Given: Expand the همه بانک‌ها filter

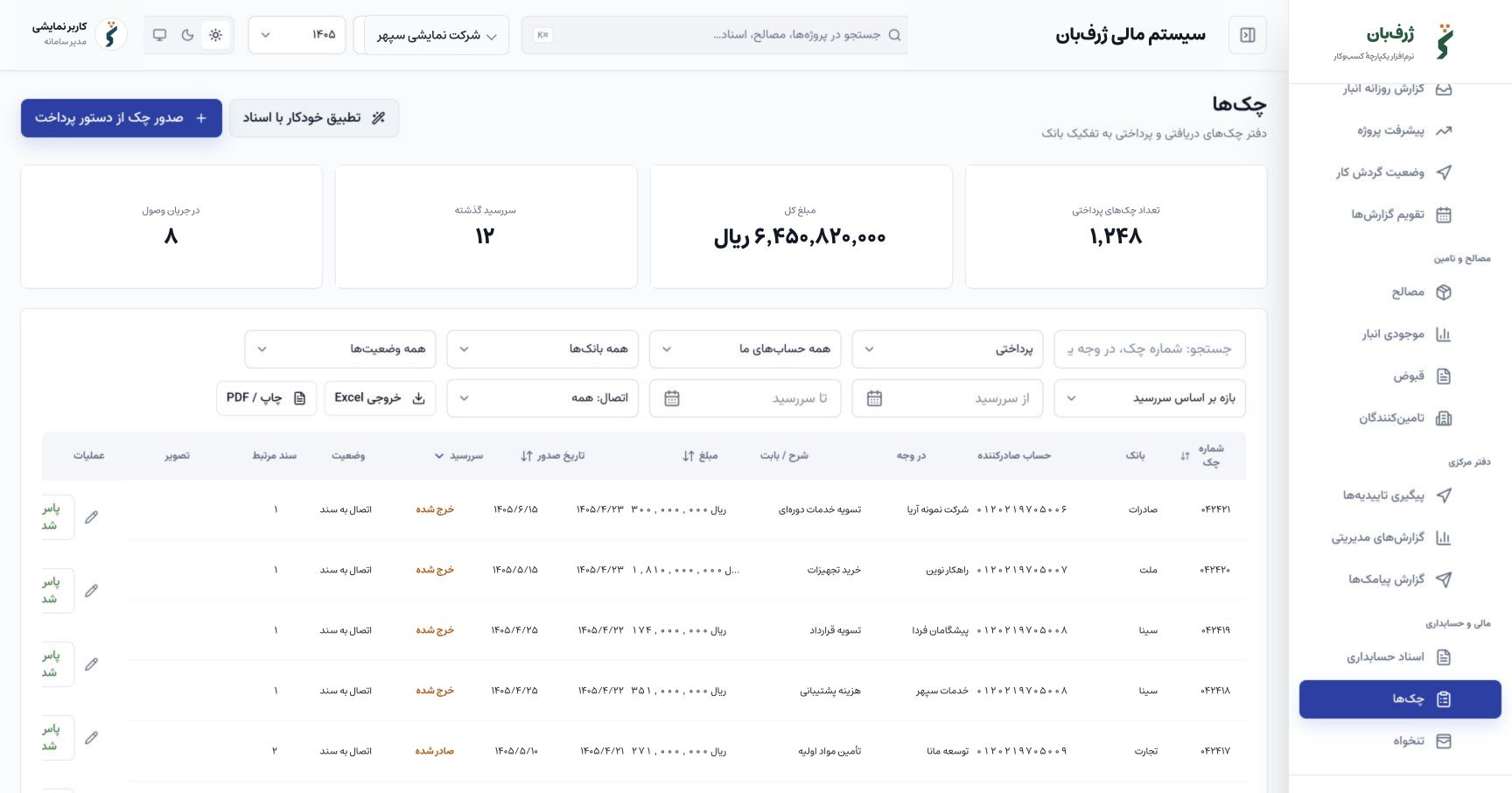Looking at the screenshot, I should coord(542,349).
